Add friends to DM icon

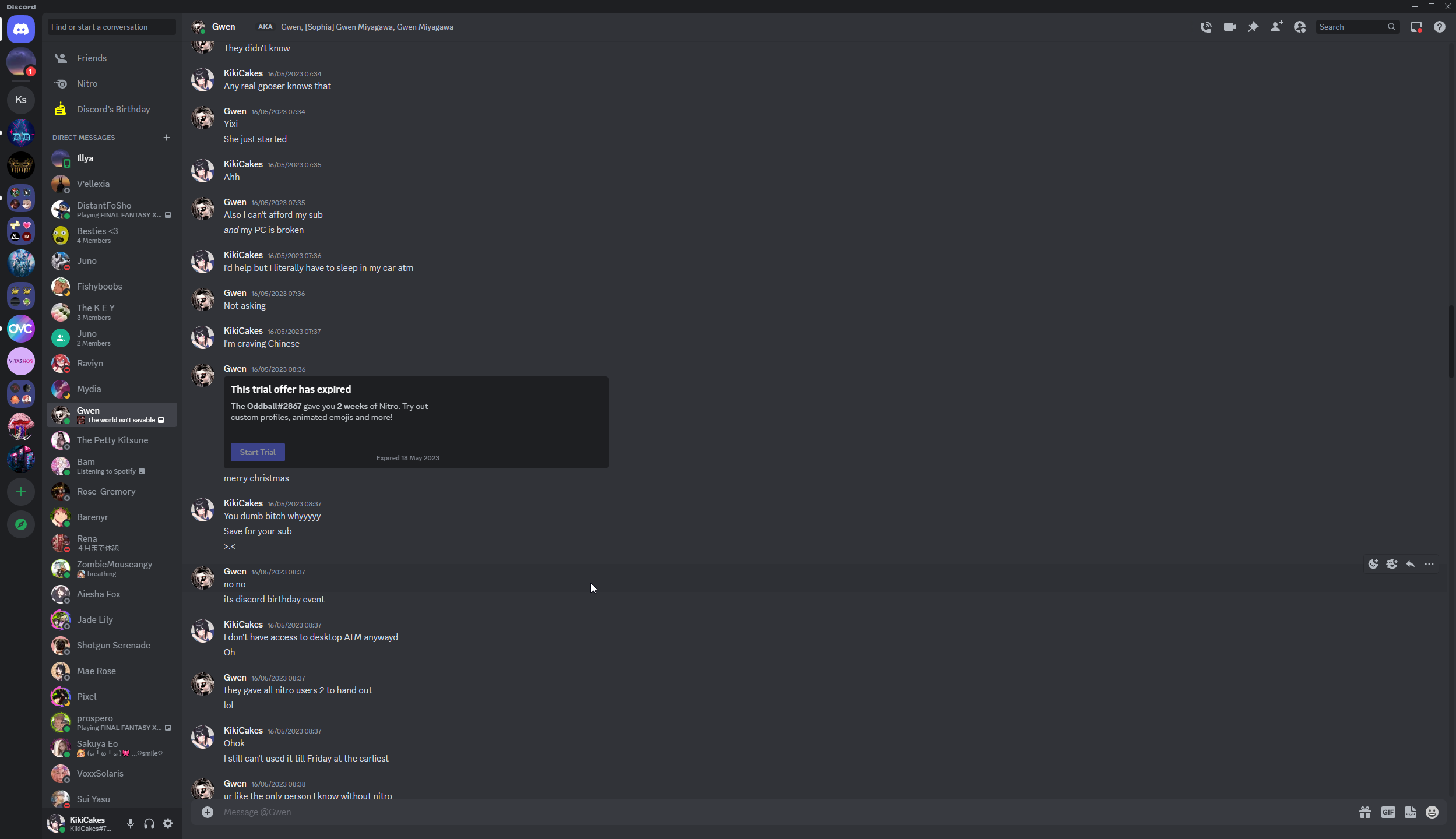(1276, 27)
